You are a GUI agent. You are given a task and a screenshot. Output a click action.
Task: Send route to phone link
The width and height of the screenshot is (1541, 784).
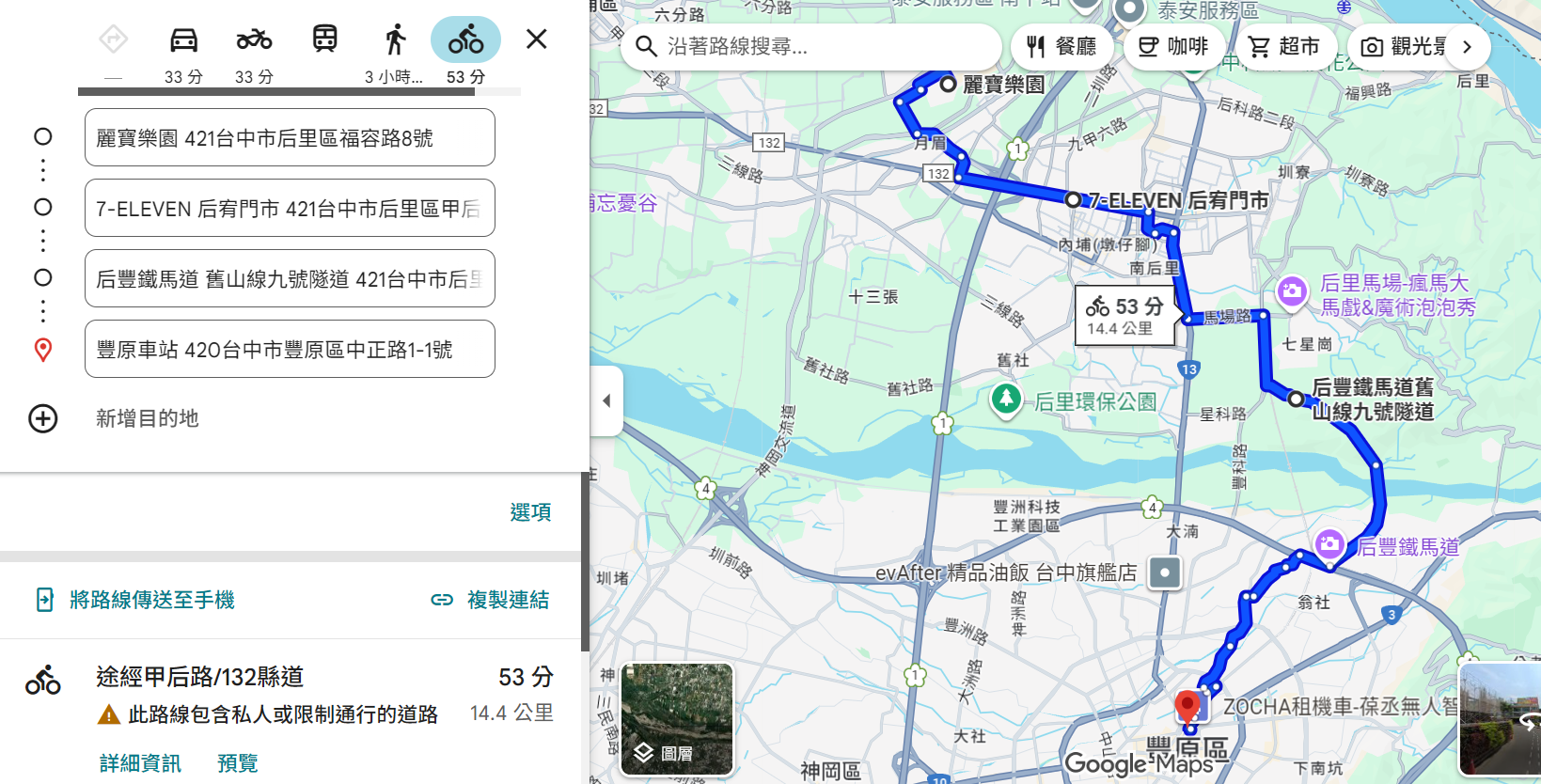[x=135, y=600]
